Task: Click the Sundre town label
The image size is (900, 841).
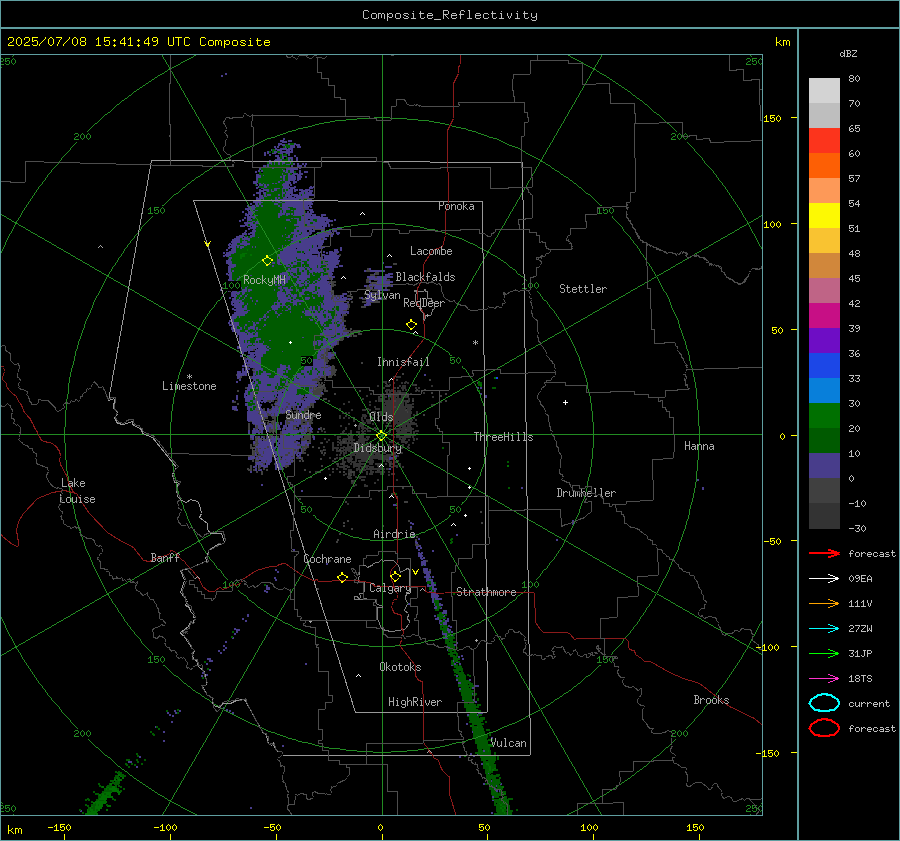Action: (303, 415)
